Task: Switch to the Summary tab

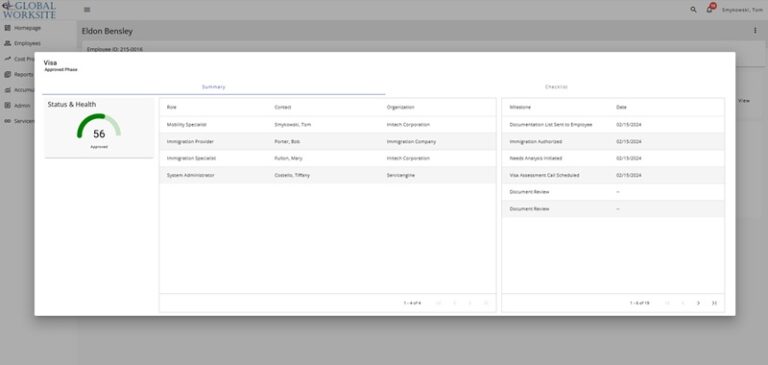Action: (214, 87)
